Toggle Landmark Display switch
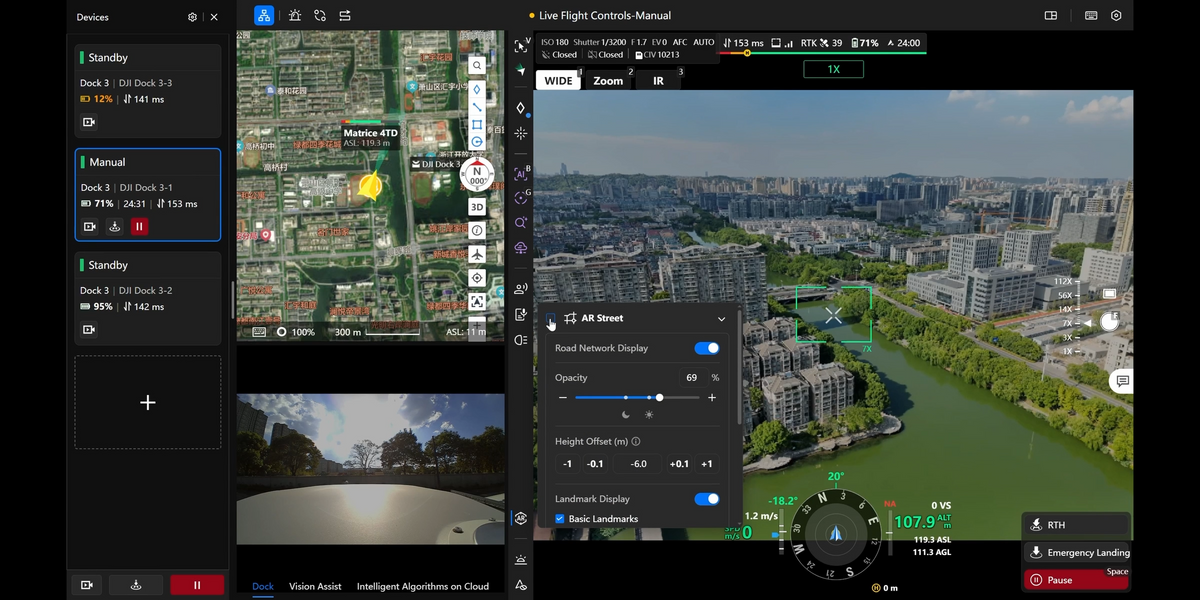The height and width of the screenshot is (600, 1200). click(707, 499)
